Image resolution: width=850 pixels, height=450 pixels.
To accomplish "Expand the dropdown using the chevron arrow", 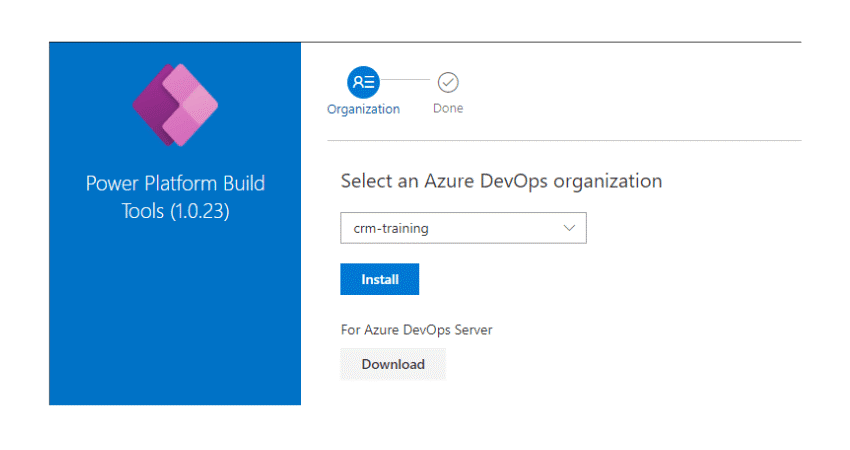I will pos(570,228).
